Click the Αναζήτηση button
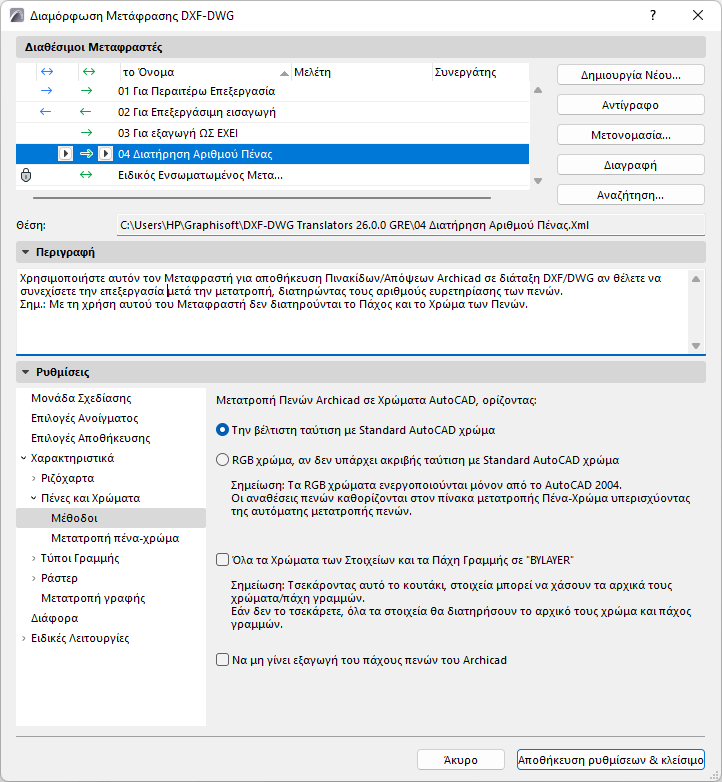 click(631, 195)
